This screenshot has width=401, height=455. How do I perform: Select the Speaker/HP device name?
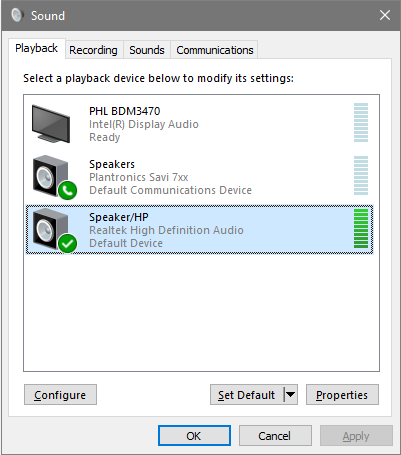[x=119, y=217]
